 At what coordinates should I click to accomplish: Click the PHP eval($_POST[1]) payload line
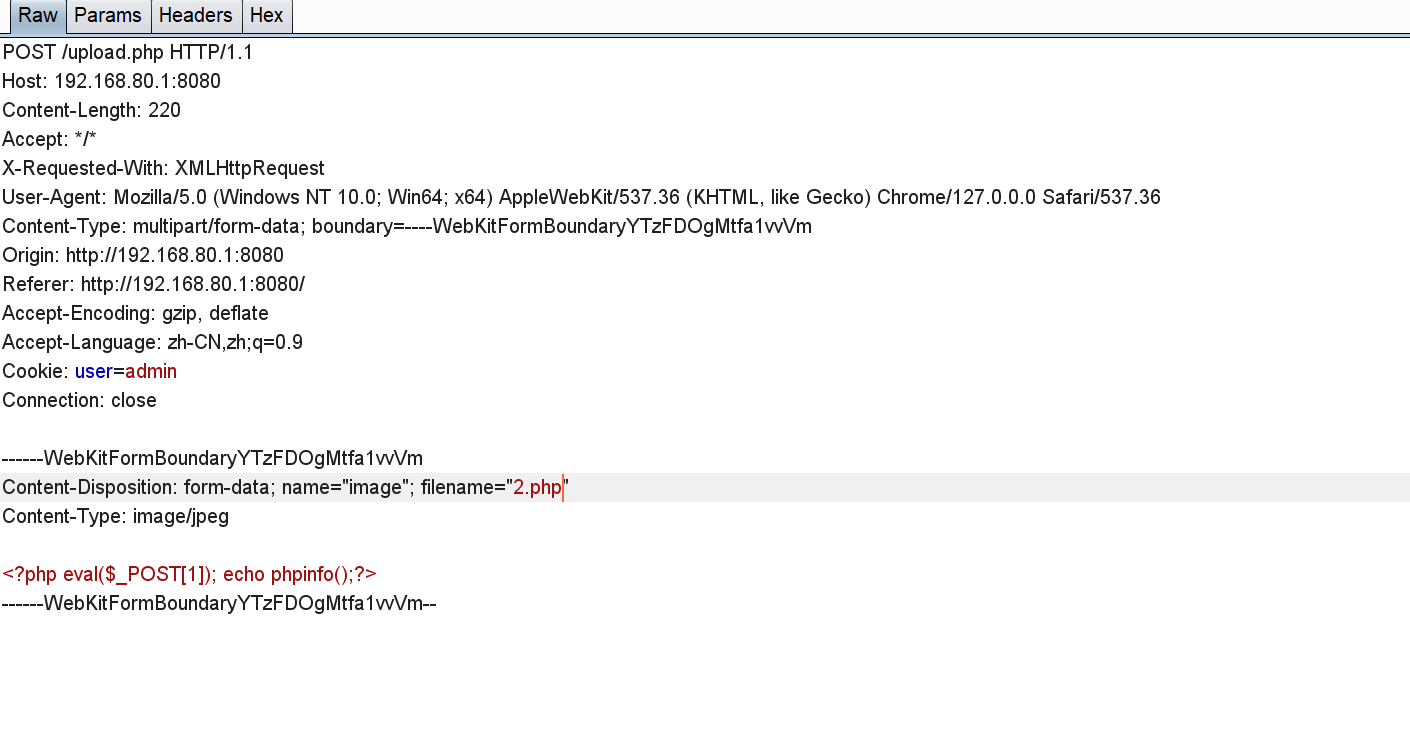189,574
